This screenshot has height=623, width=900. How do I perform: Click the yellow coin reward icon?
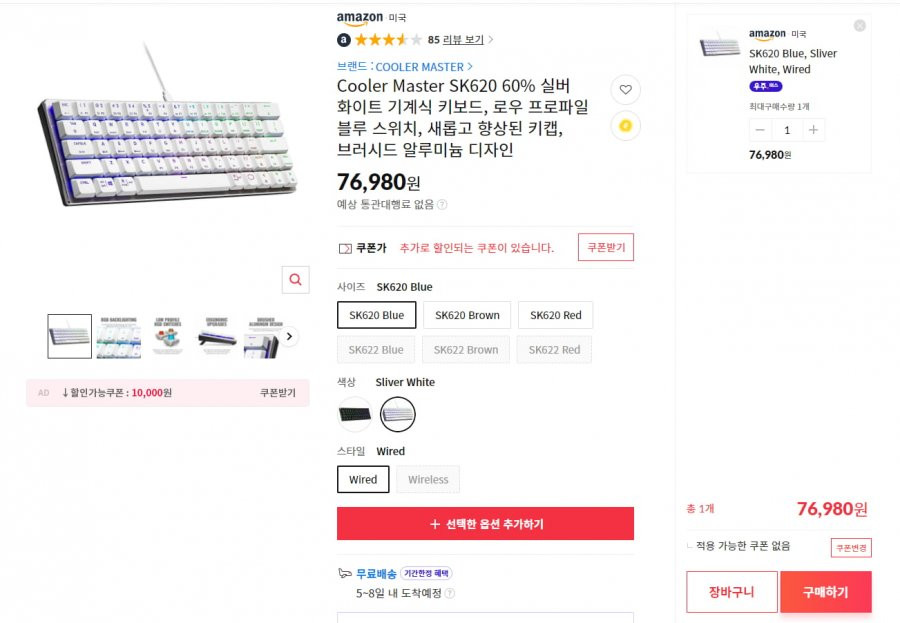coord(625,126)
